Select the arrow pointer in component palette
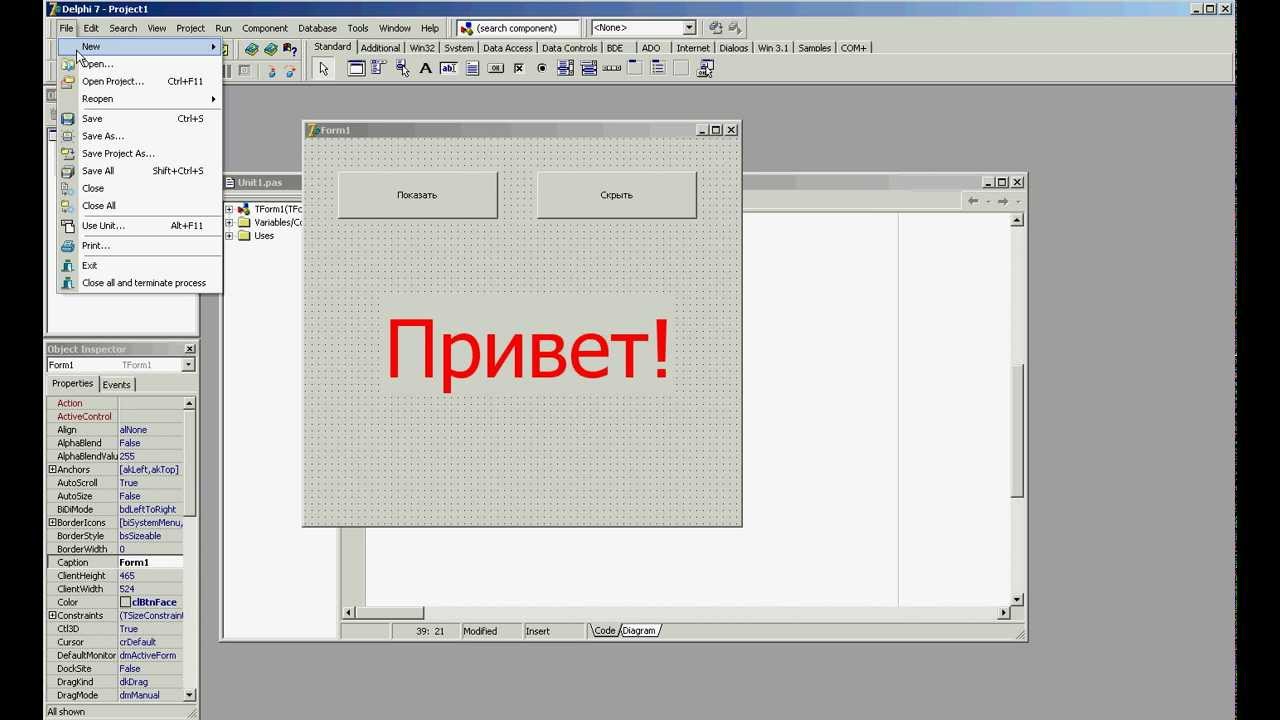 [323, 68]
